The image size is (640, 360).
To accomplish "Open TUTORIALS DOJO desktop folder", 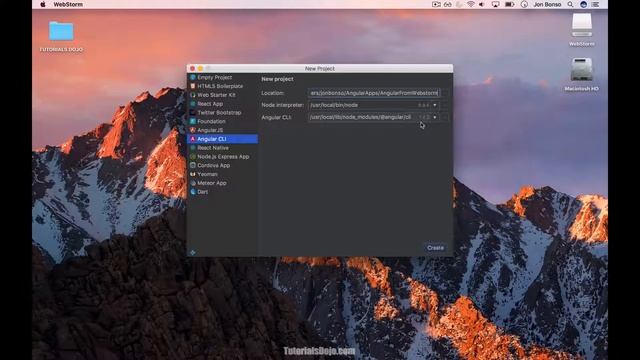I will [61, 36].
